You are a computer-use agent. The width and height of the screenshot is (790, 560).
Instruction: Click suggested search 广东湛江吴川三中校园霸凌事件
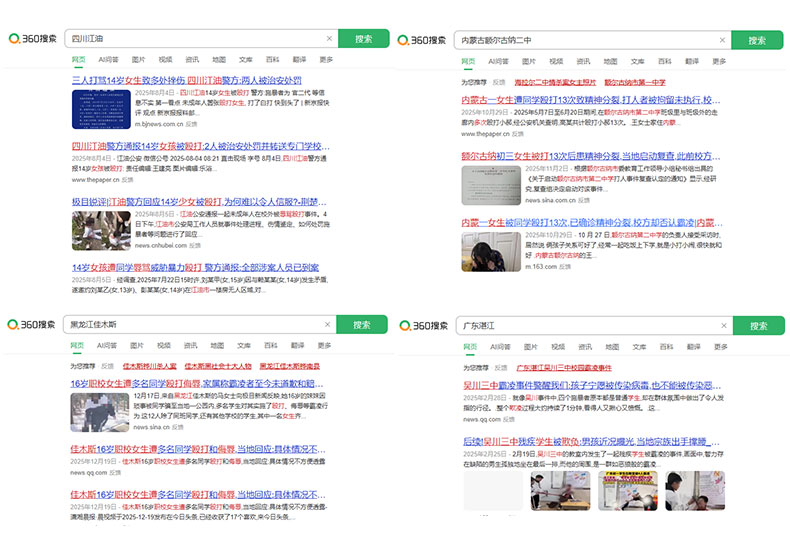(564, 367)
